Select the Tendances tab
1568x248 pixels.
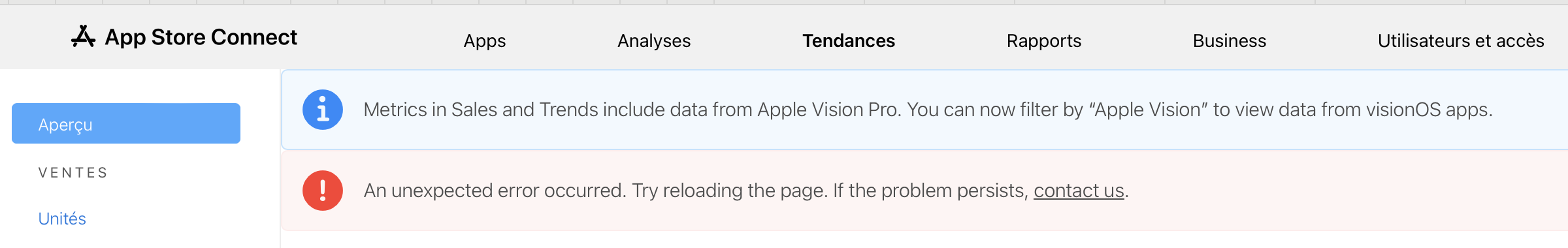pos(849,40)
